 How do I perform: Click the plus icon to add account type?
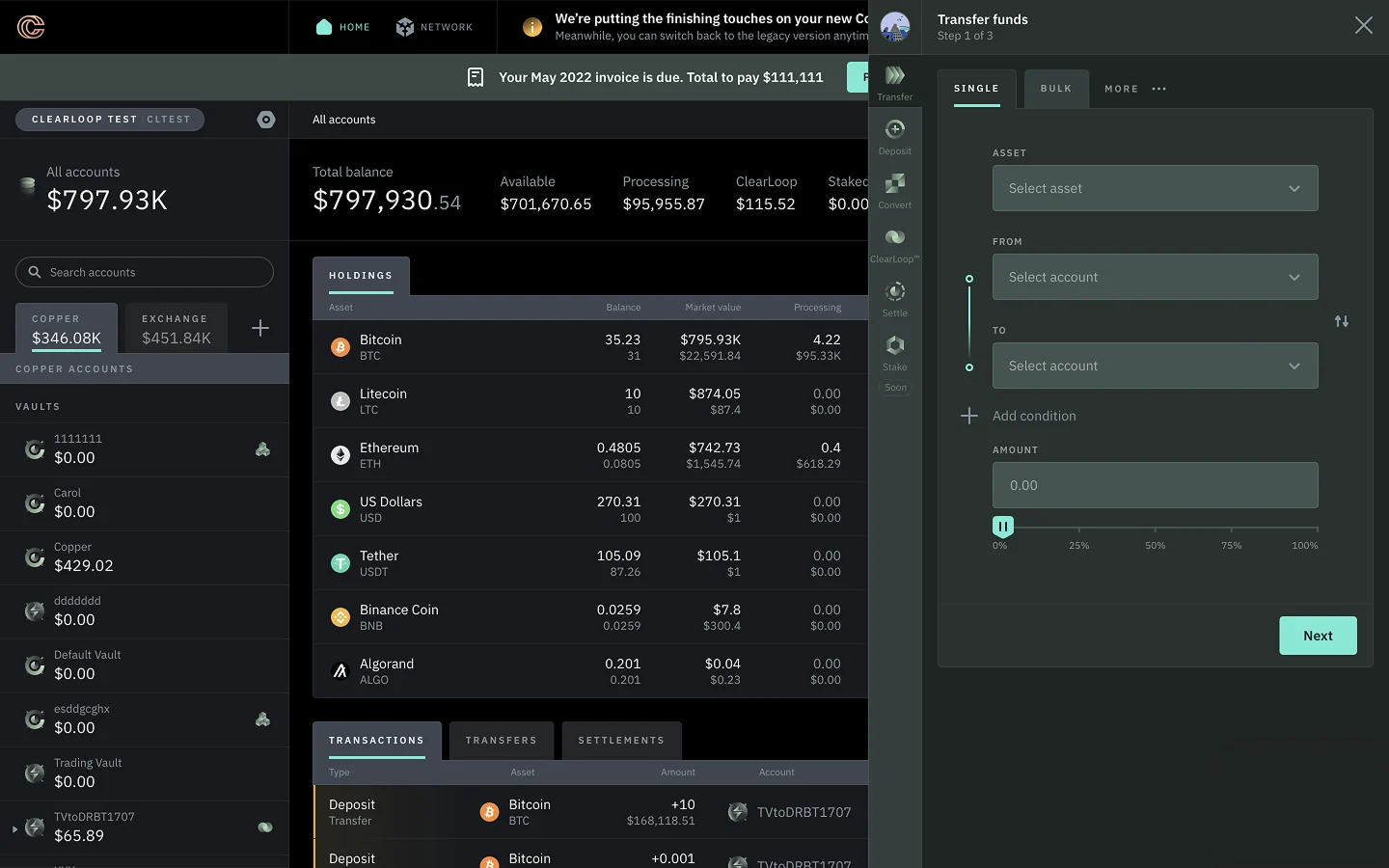tap(260, 328)
